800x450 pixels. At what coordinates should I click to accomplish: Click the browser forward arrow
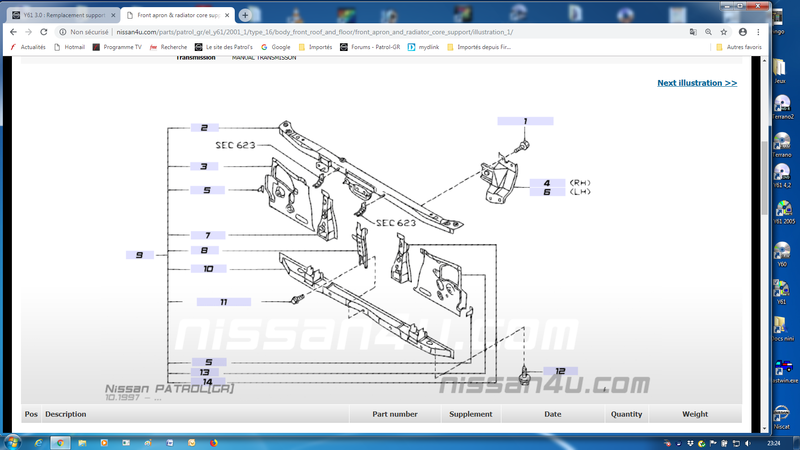29,32
